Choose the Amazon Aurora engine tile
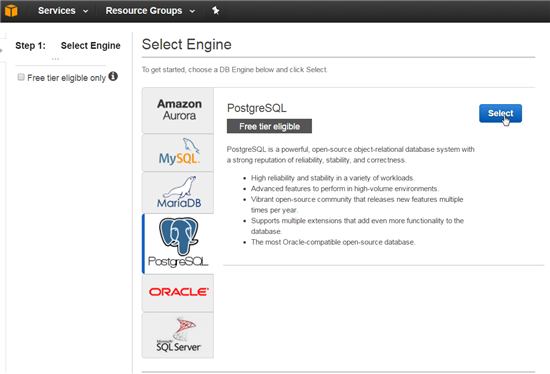The image size is (550, 374). point(178,110)
